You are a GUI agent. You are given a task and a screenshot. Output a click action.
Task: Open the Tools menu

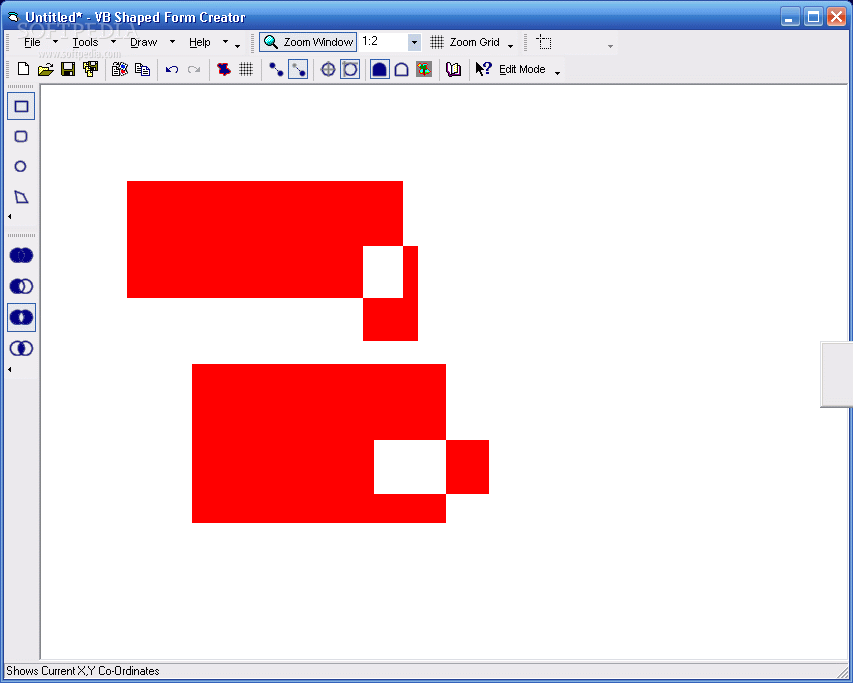coord(85,42)
